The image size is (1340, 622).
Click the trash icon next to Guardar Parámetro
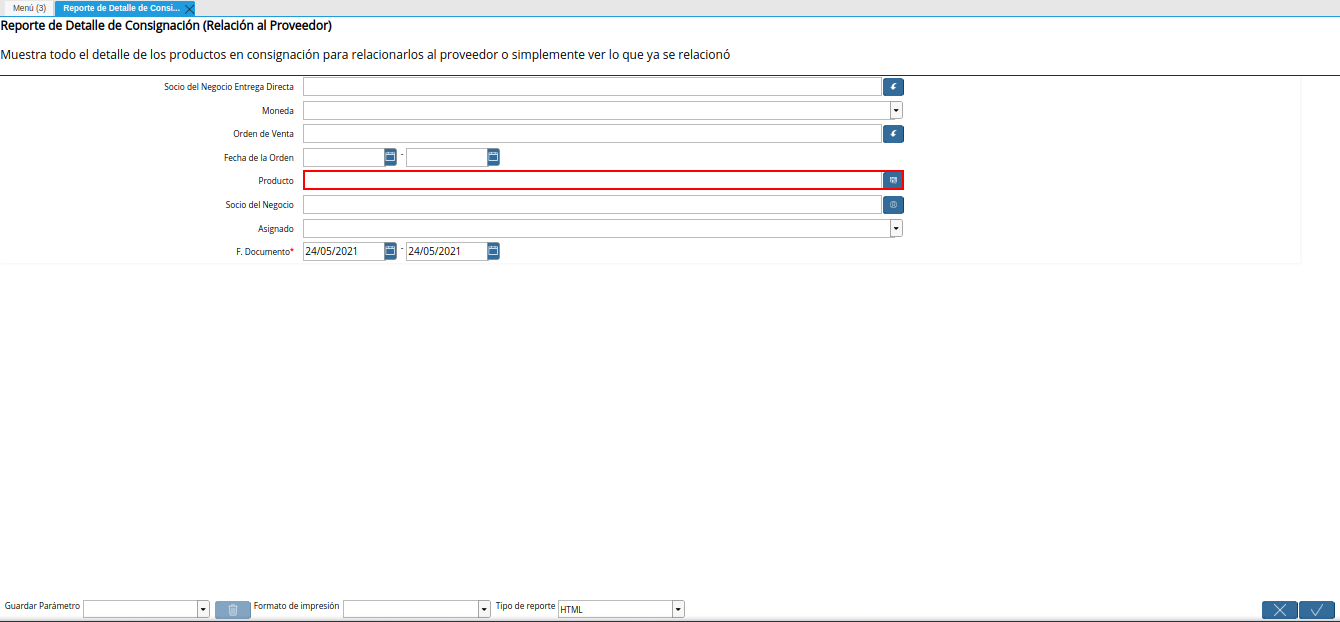click(x=232, y=608)
